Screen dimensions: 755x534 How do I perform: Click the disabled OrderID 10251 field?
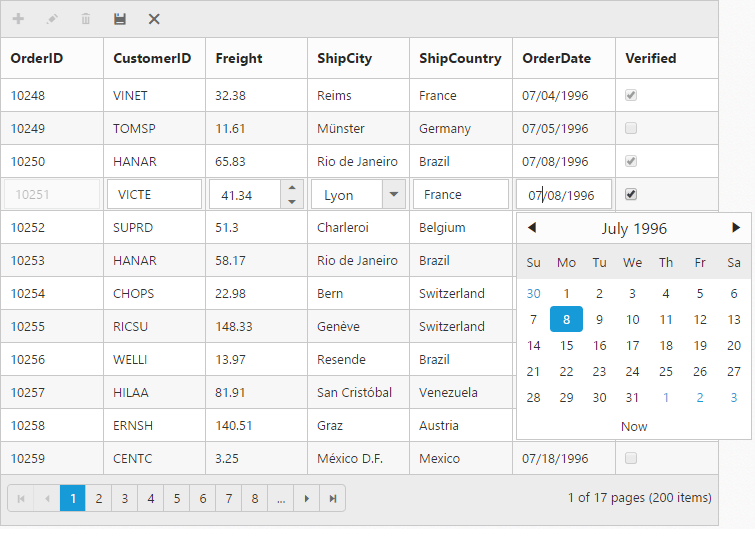pyautogui.click(x=52, y=195)
